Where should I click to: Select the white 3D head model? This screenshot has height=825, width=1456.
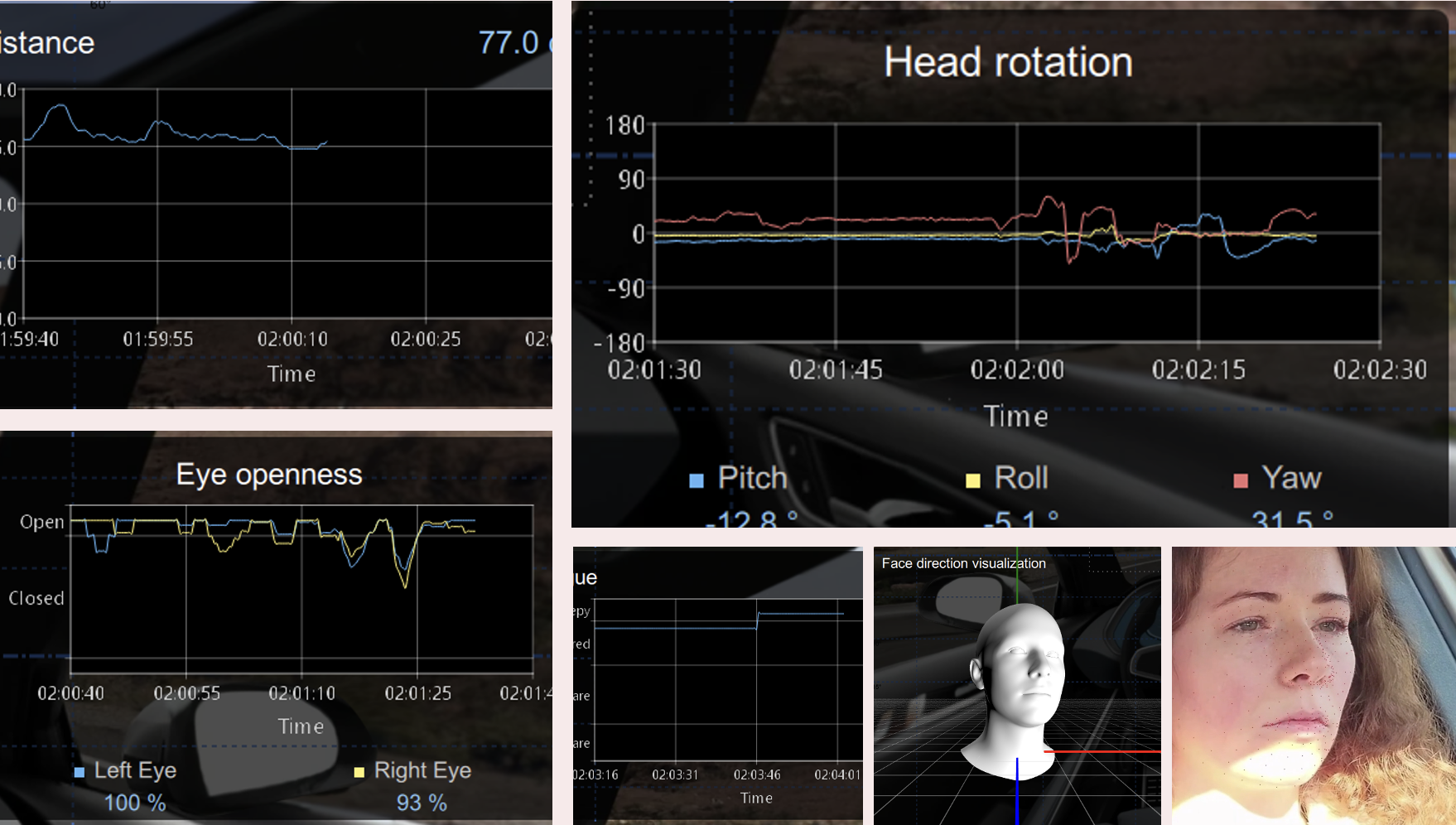coord(1019,679)
